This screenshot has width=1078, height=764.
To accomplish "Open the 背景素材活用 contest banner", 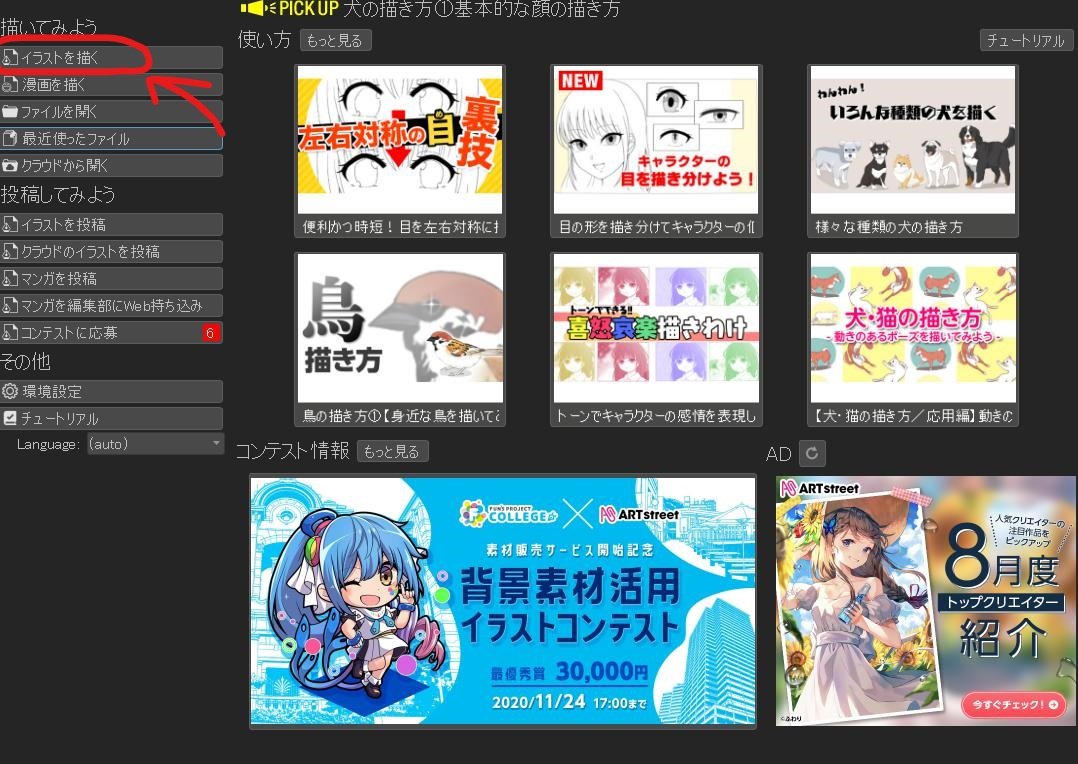I will [x=502, y=600].
